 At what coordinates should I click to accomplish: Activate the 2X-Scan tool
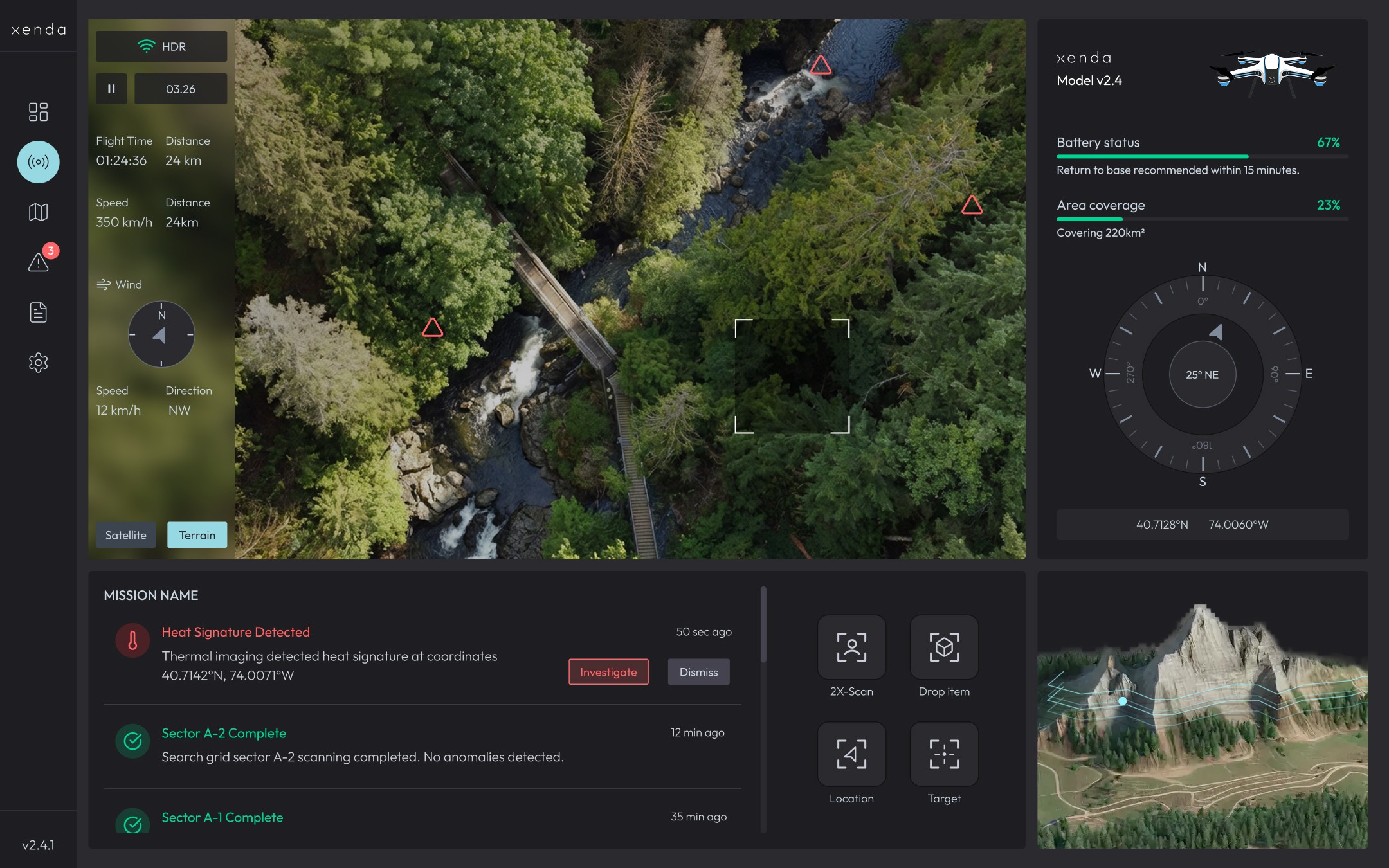click(851, 647)
